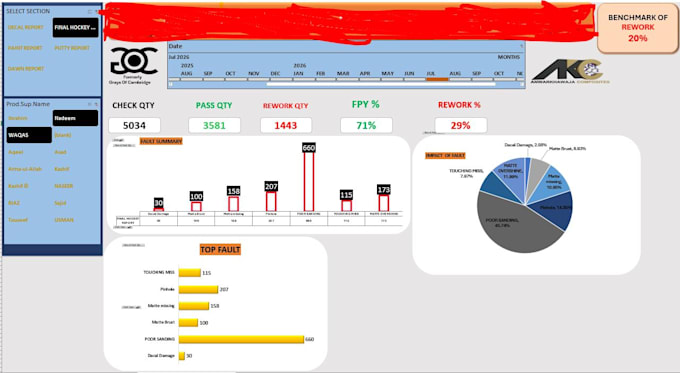
Task: Click the TOP FAULT chart title
Action: tap(220, 249)
